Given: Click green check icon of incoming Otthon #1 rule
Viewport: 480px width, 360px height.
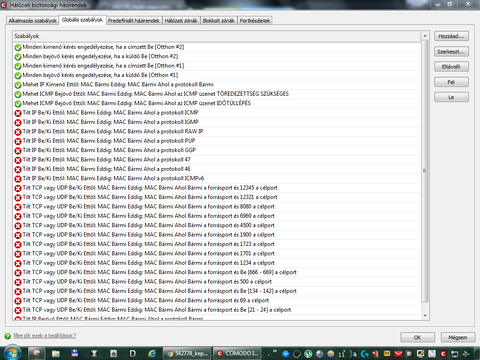Looking at the screenshot, I should (x=18, y=76).
